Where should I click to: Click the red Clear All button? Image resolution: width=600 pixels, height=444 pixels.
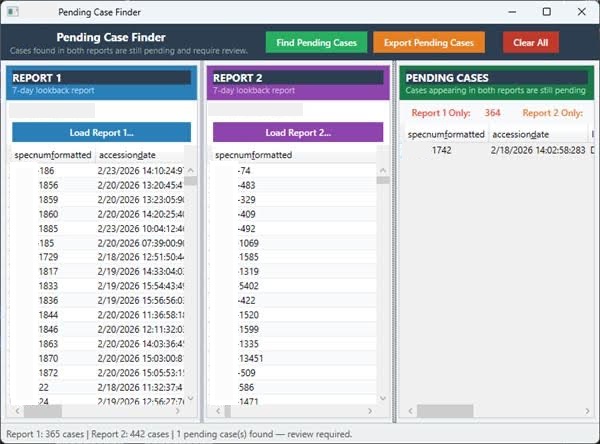(x=530, y=43)
